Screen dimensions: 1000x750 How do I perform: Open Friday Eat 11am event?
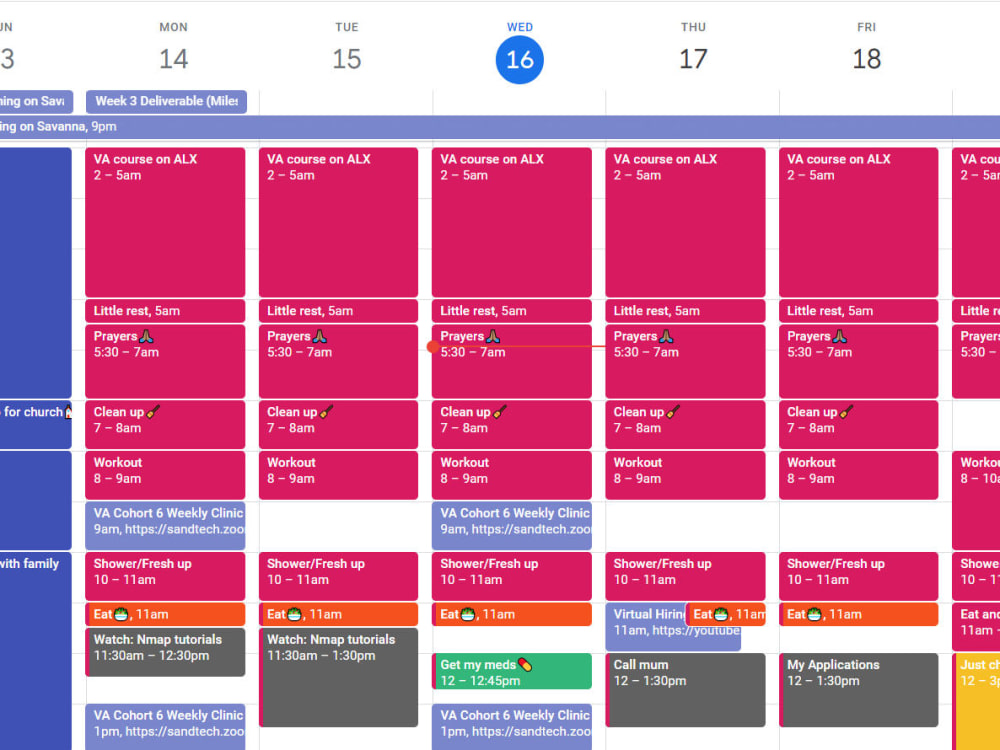[x=858, y=614]
